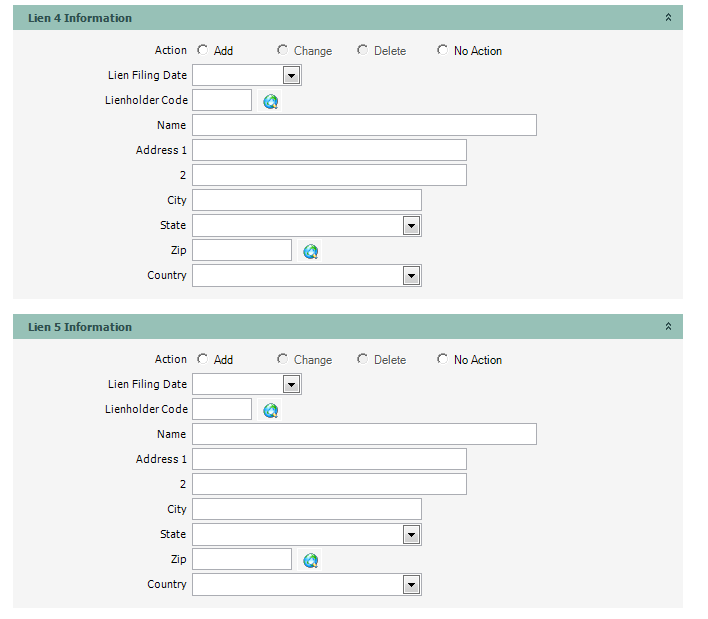Viewport: 708px width, 619px height.
Task: Select Change action for Lien 5
Action: point(282,358)
